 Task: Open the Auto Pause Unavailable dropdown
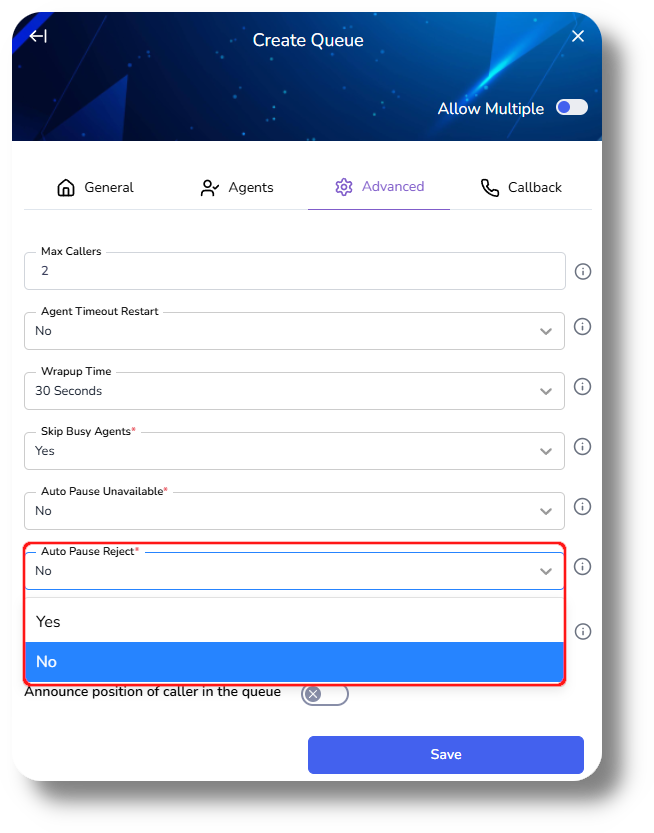tap(294, 511)
